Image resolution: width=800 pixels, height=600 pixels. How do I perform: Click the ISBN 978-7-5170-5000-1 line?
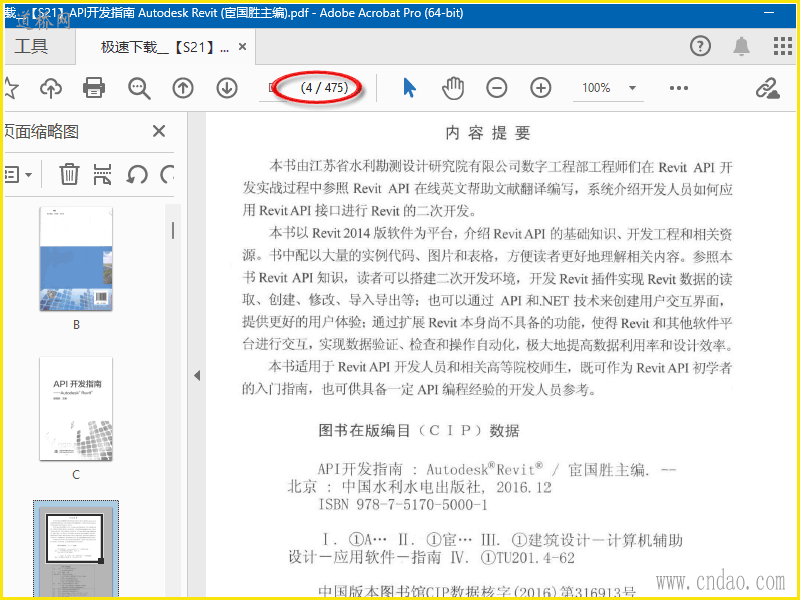pos(403,505)
